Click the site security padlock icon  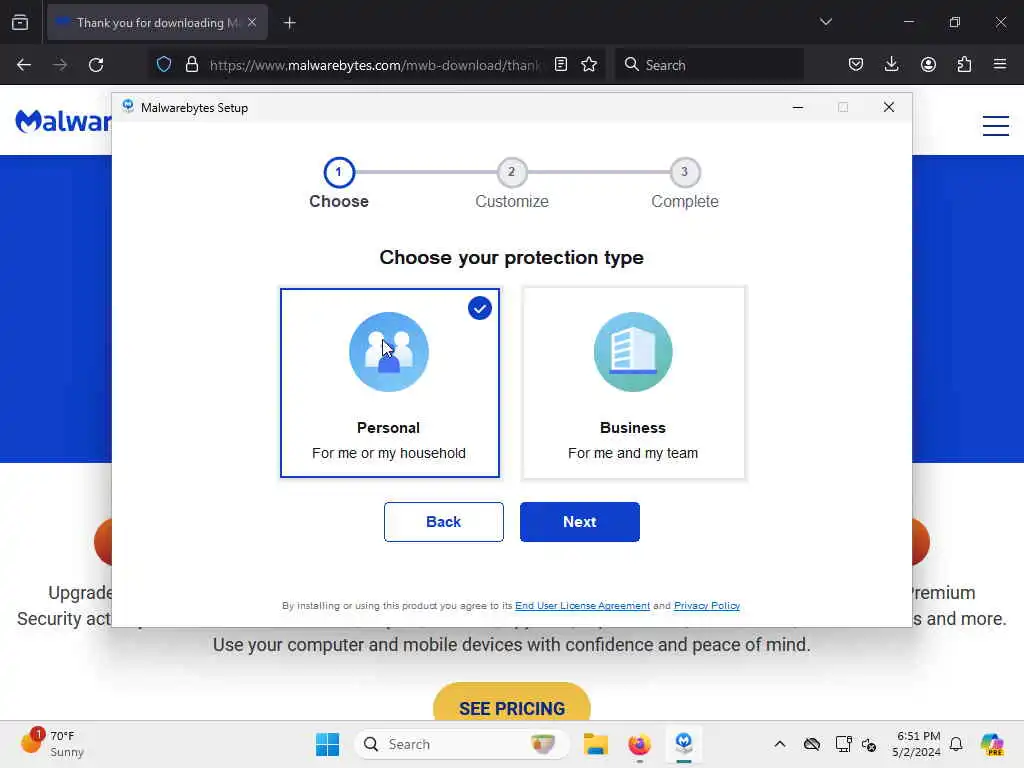click(191, 64)
